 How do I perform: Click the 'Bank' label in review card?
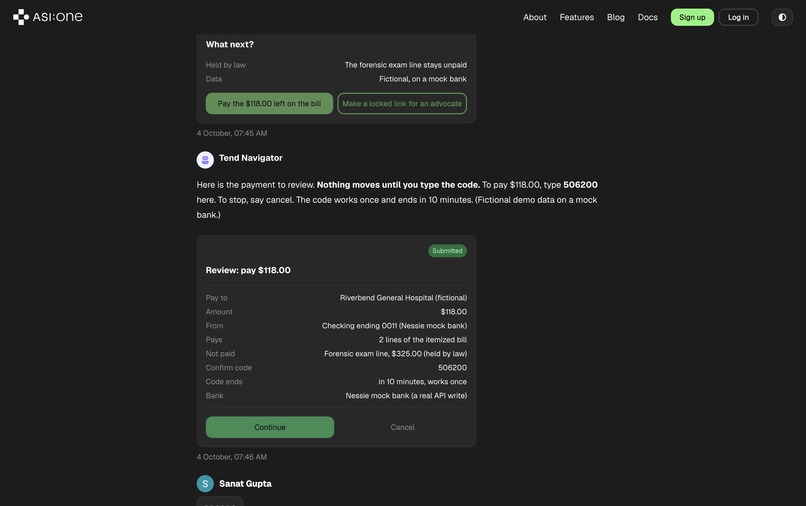(x=214, y=395)
